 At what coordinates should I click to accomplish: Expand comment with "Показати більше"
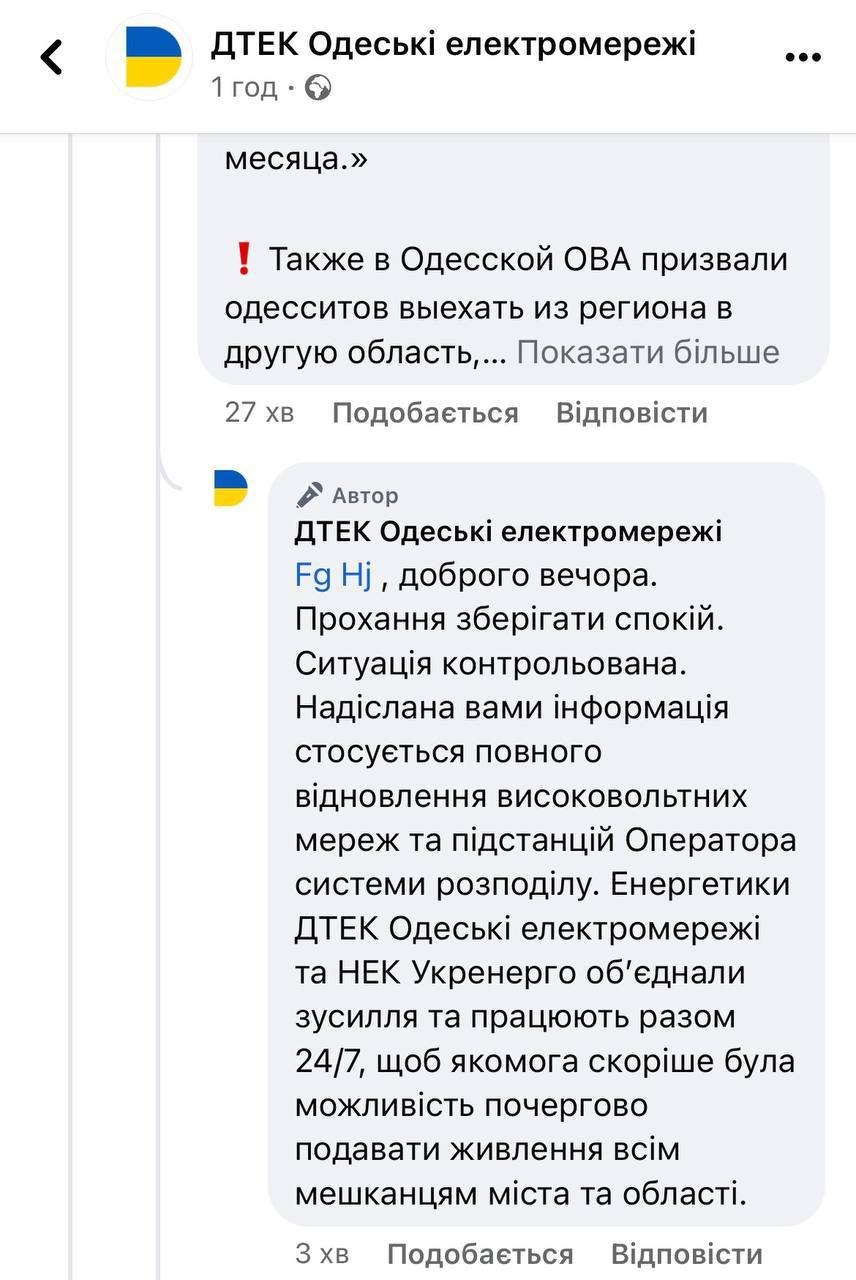click(x=648, y=352)
